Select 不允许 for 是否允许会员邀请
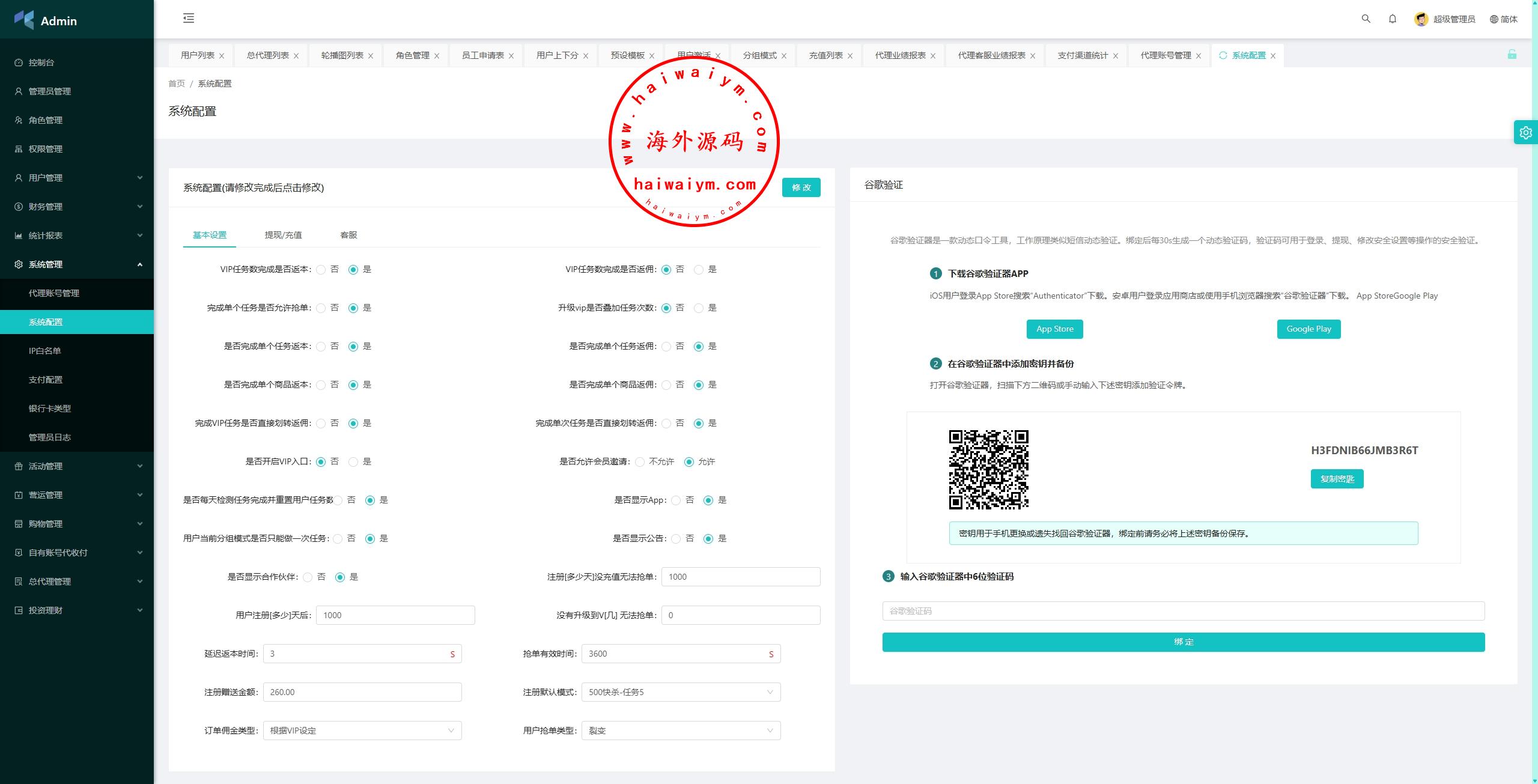The width and height of the screenshot is (1538, 784). point(640,462)
